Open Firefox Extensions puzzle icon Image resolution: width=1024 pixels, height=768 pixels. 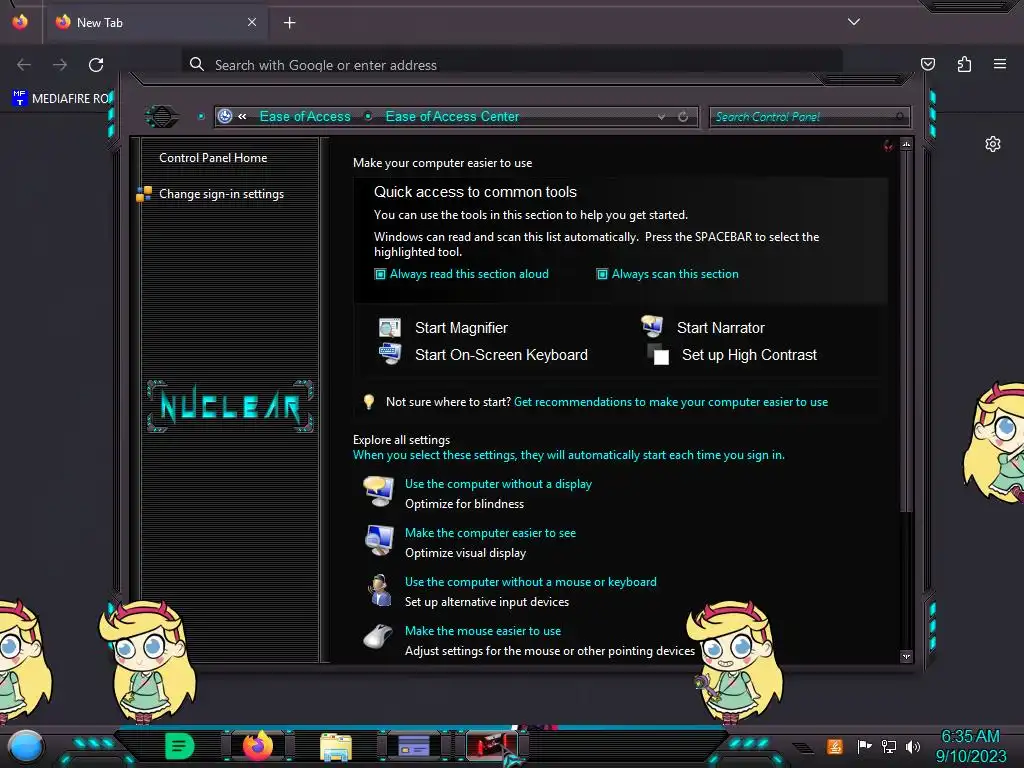click(964, 64)
